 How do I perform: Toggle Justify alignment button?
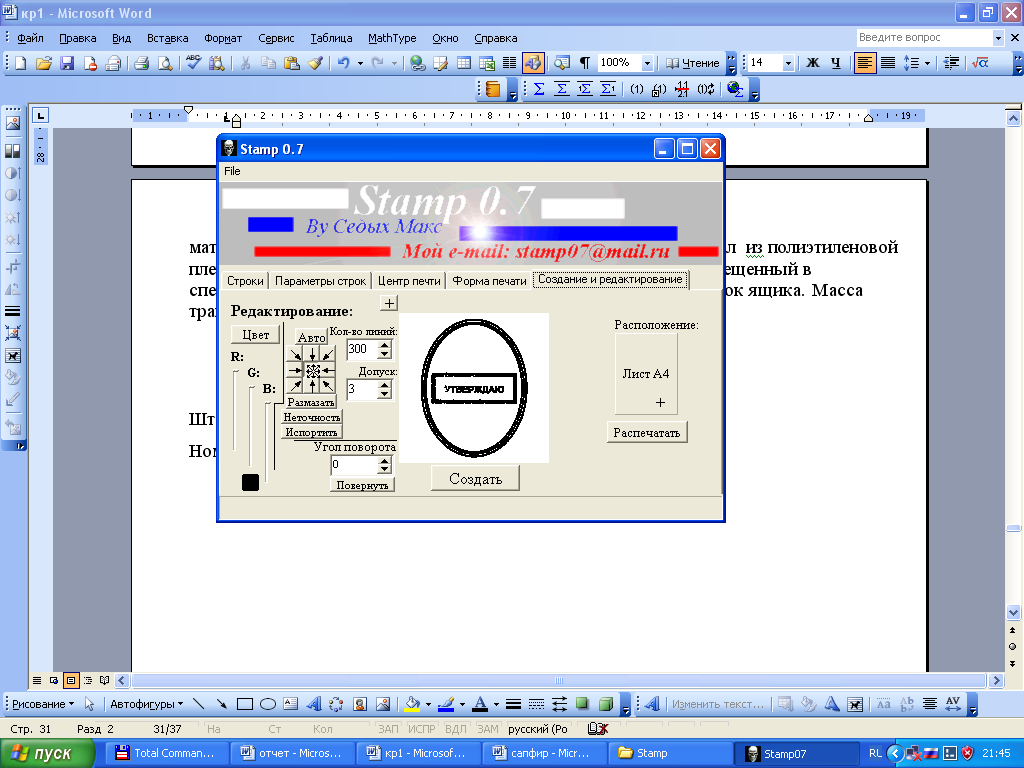tap(888, 63)
